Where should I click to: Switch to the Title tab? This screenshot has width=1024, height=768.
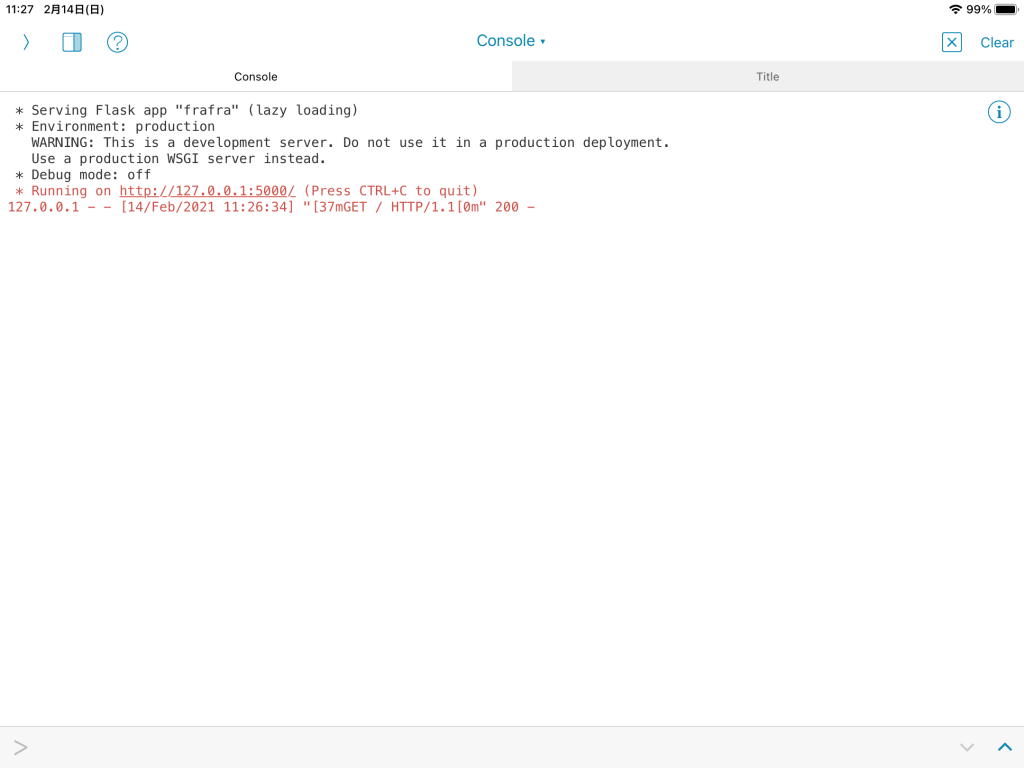point(767,77)
